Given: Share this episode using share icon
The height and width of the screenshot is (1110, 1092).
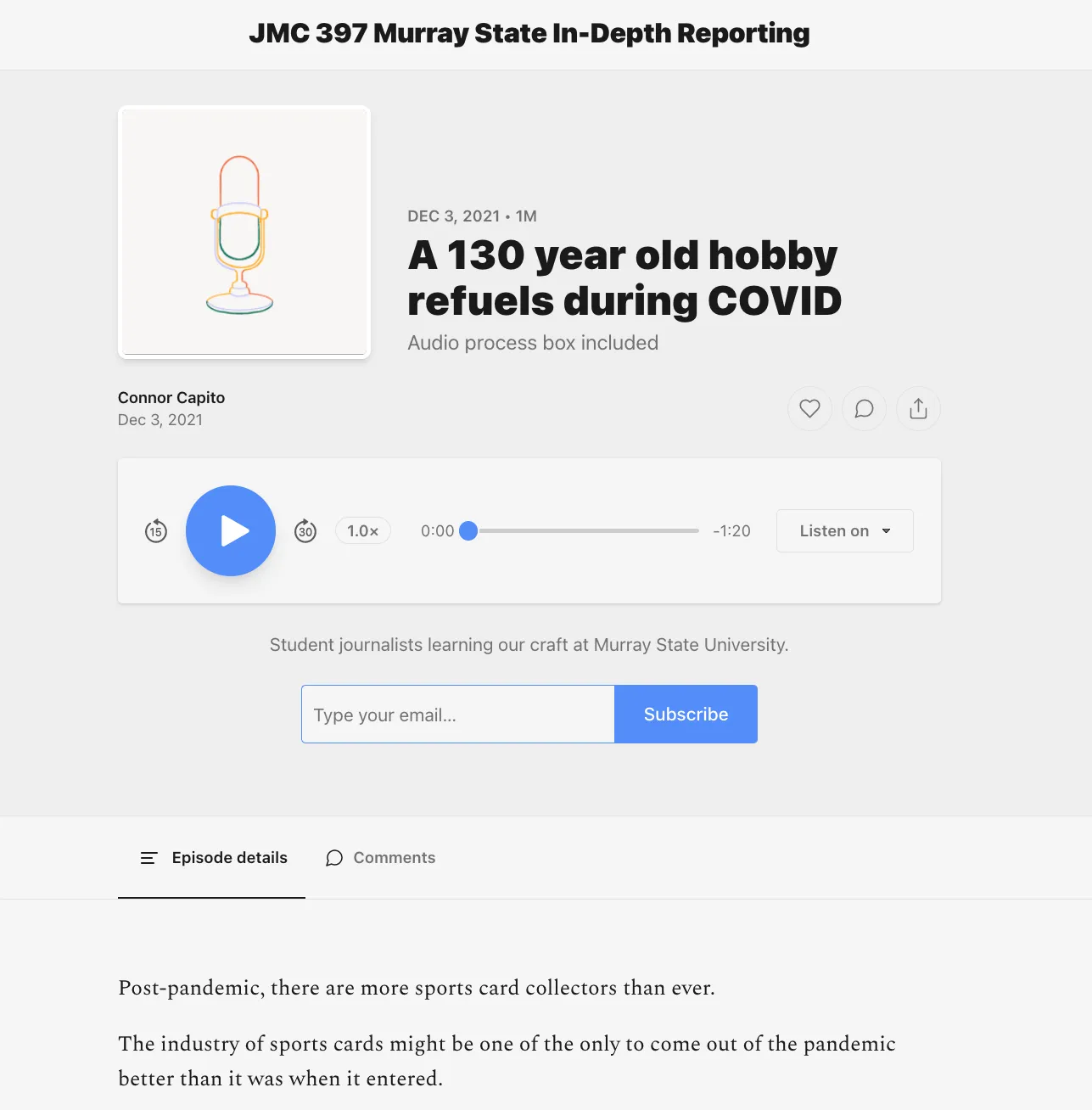Looking at the screenshot, I should pos(918,409).
